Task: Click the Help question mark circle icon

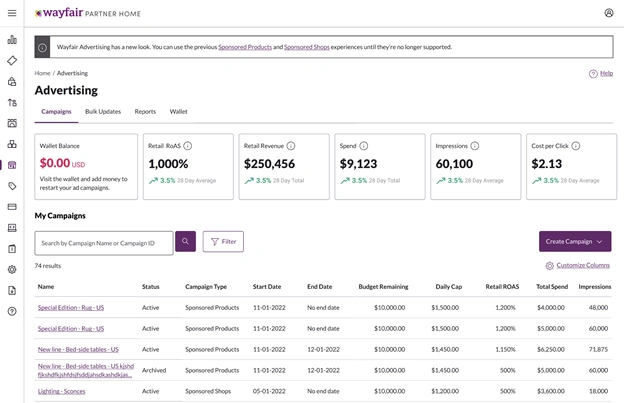Action: click(593, 74)
